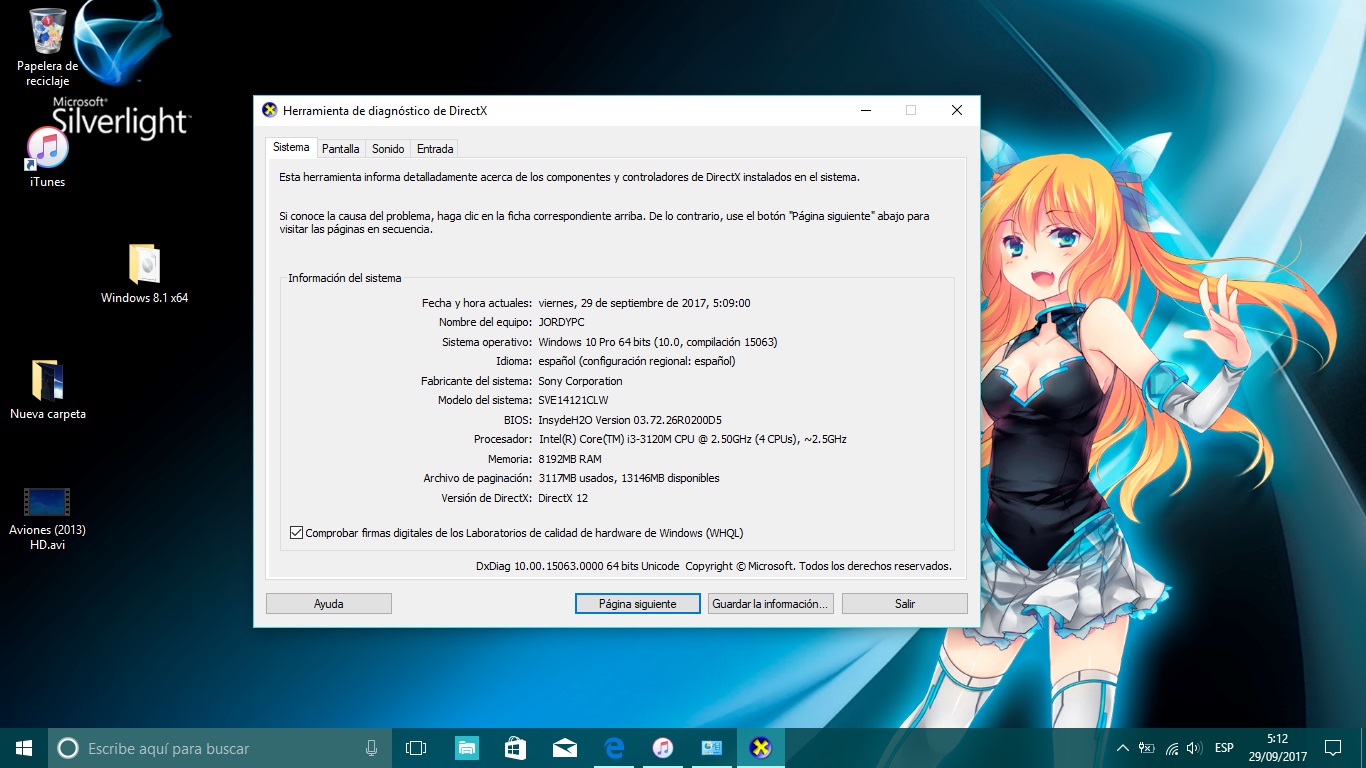This screenshot has height=768, width=1366.
Task: Open the Wi-Fi network icon in the tray
Action: (x=1170, y=747)
